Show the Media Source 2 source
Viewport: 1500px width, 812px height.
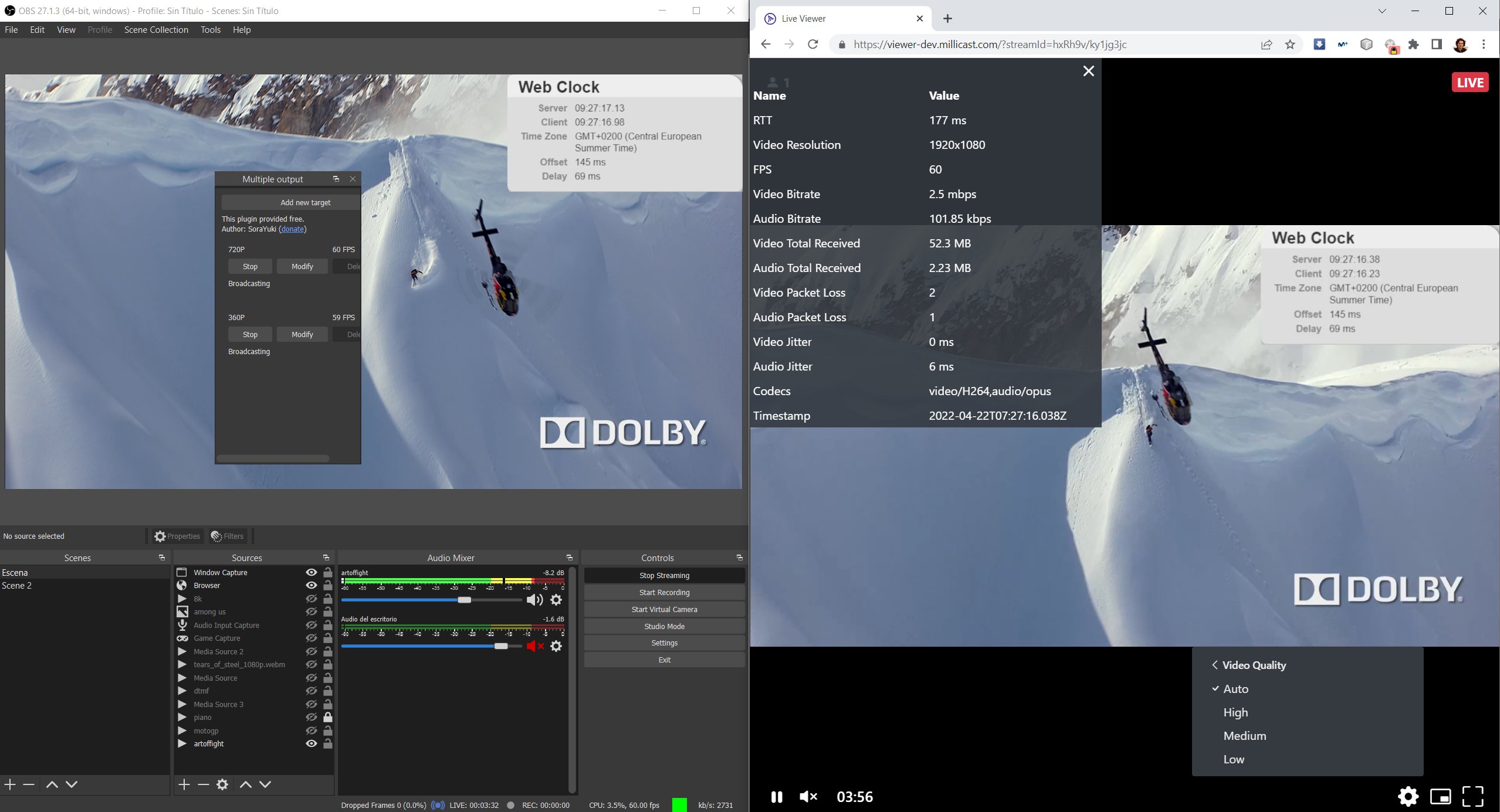click(311, 651)
